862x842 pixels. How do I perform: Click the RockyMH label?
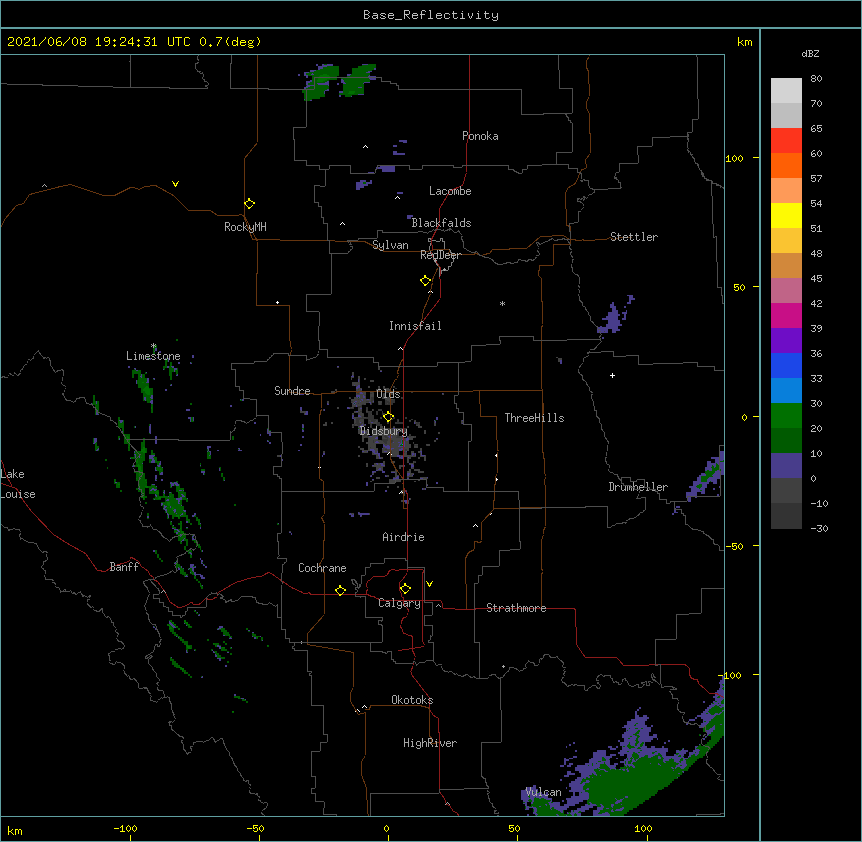coord(245,227)
